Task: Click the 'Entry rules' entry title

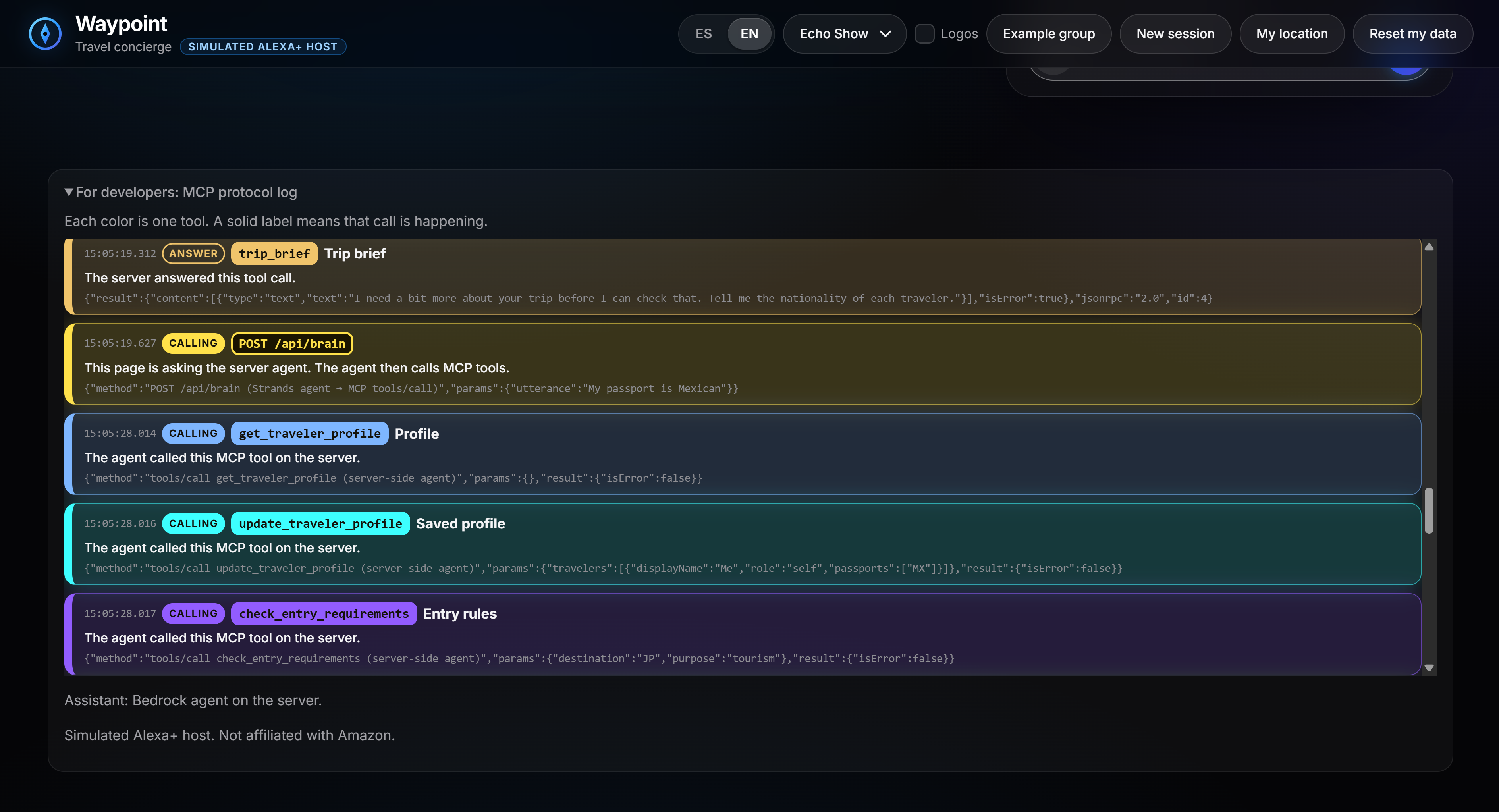Action: tap(460, 613)
